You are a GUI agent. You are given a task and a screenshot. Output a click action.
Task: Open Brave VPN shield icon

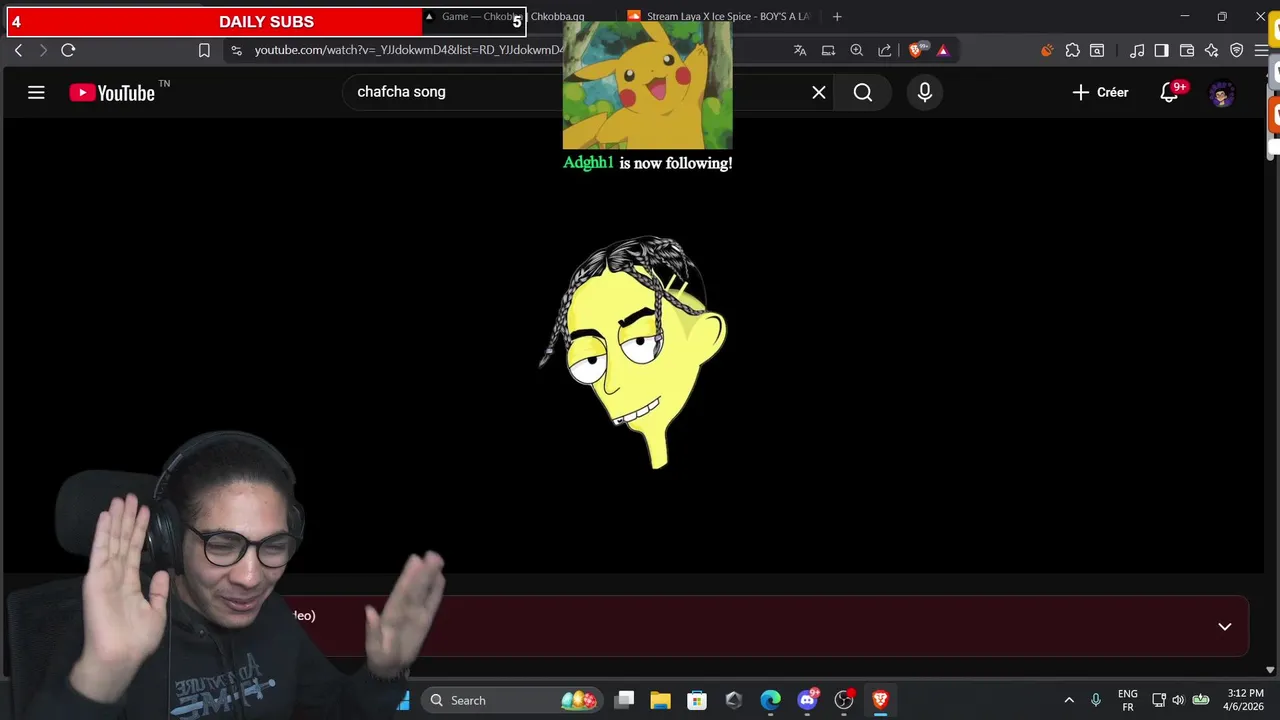coord(1236,50)
